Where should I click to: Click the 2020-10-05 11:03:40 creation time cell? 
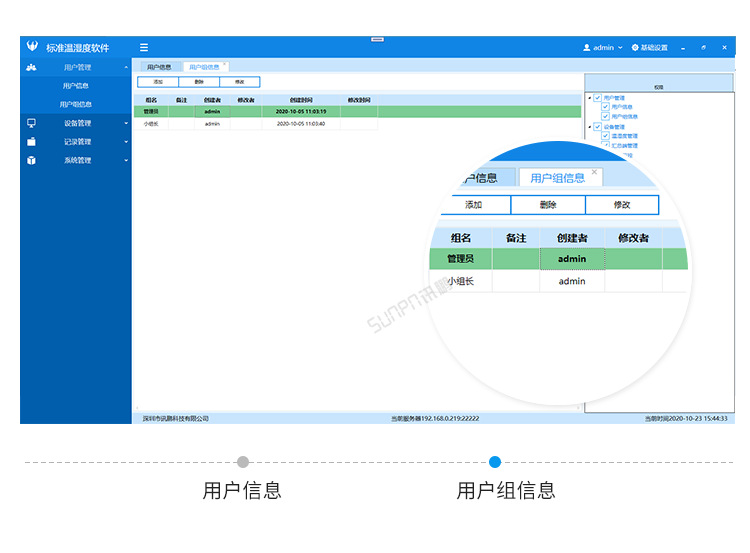click(301, 124)
